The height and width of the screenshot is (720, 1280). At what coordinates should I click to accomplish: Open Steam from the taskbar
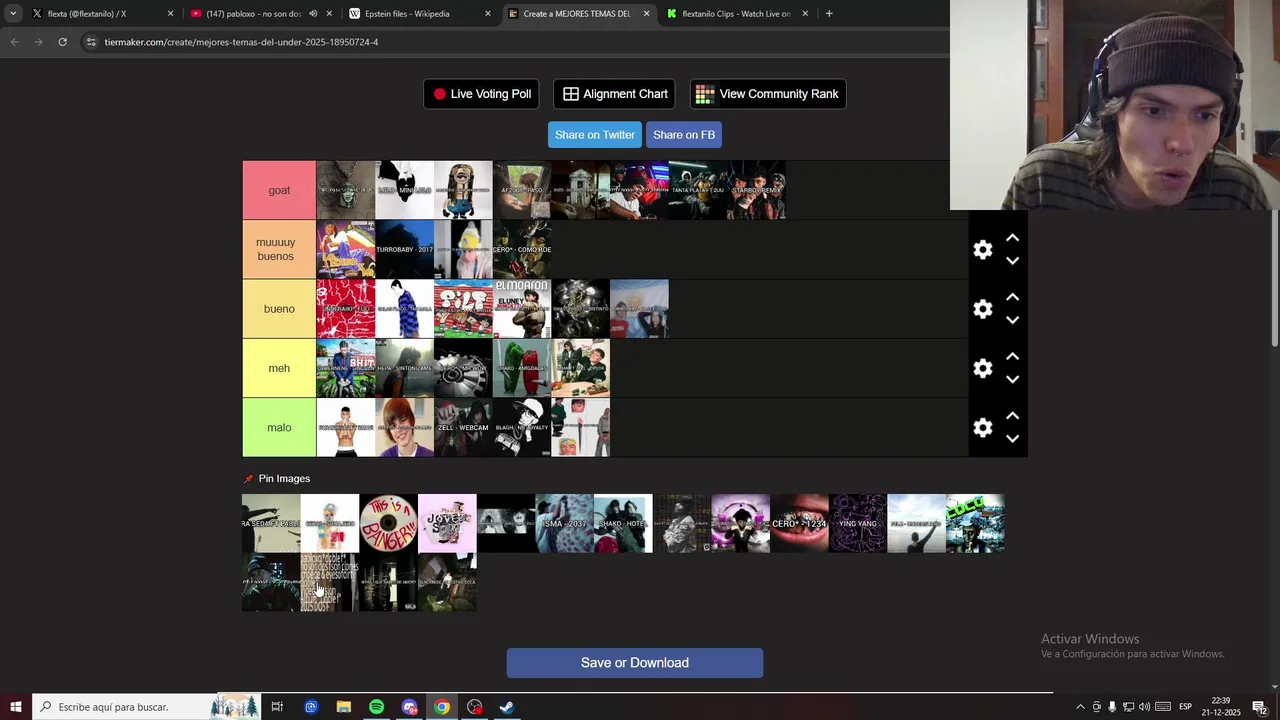[x=507, y=707]
